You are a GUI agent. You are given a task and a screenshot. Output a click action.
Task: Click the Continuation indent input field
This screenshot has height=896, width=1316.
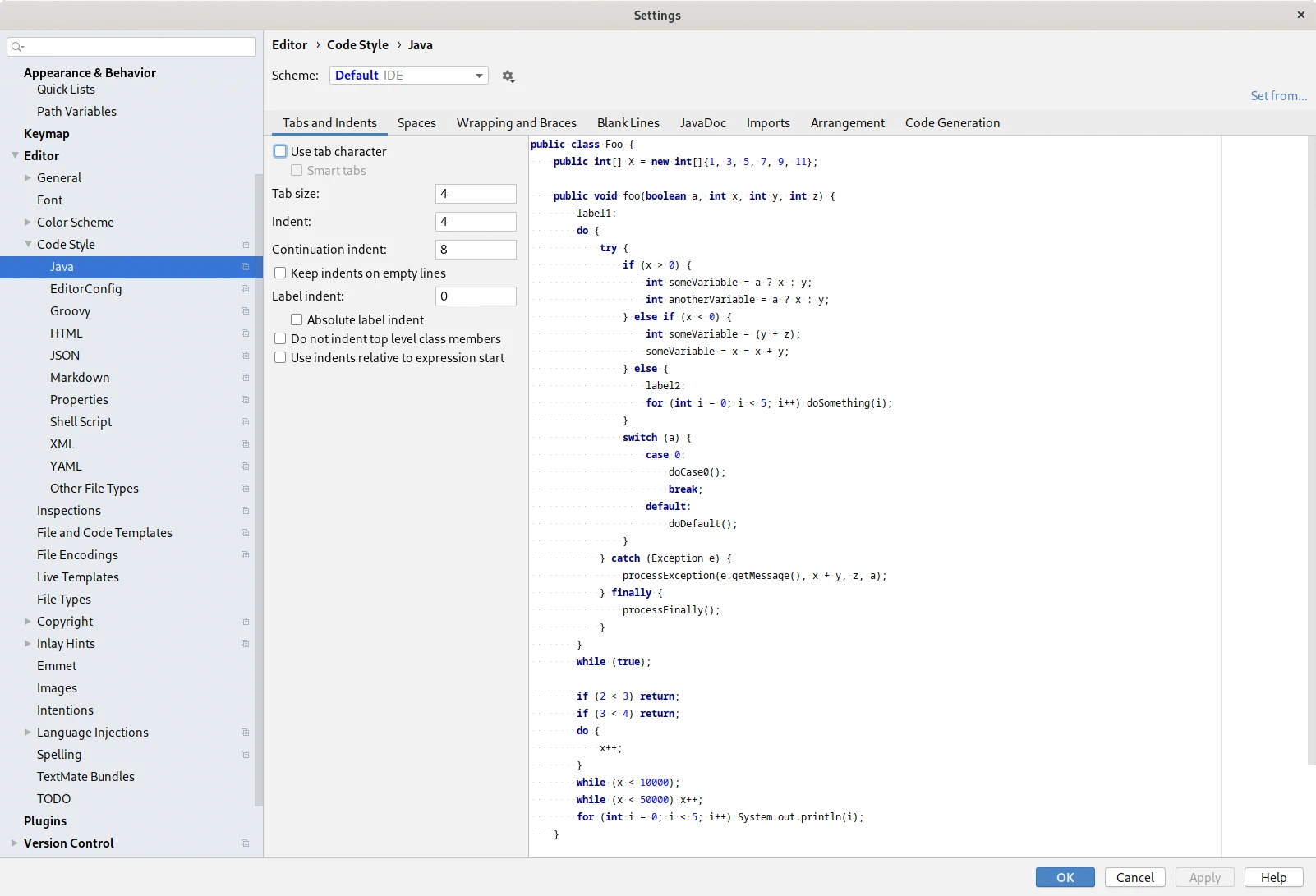click(475, 250)
